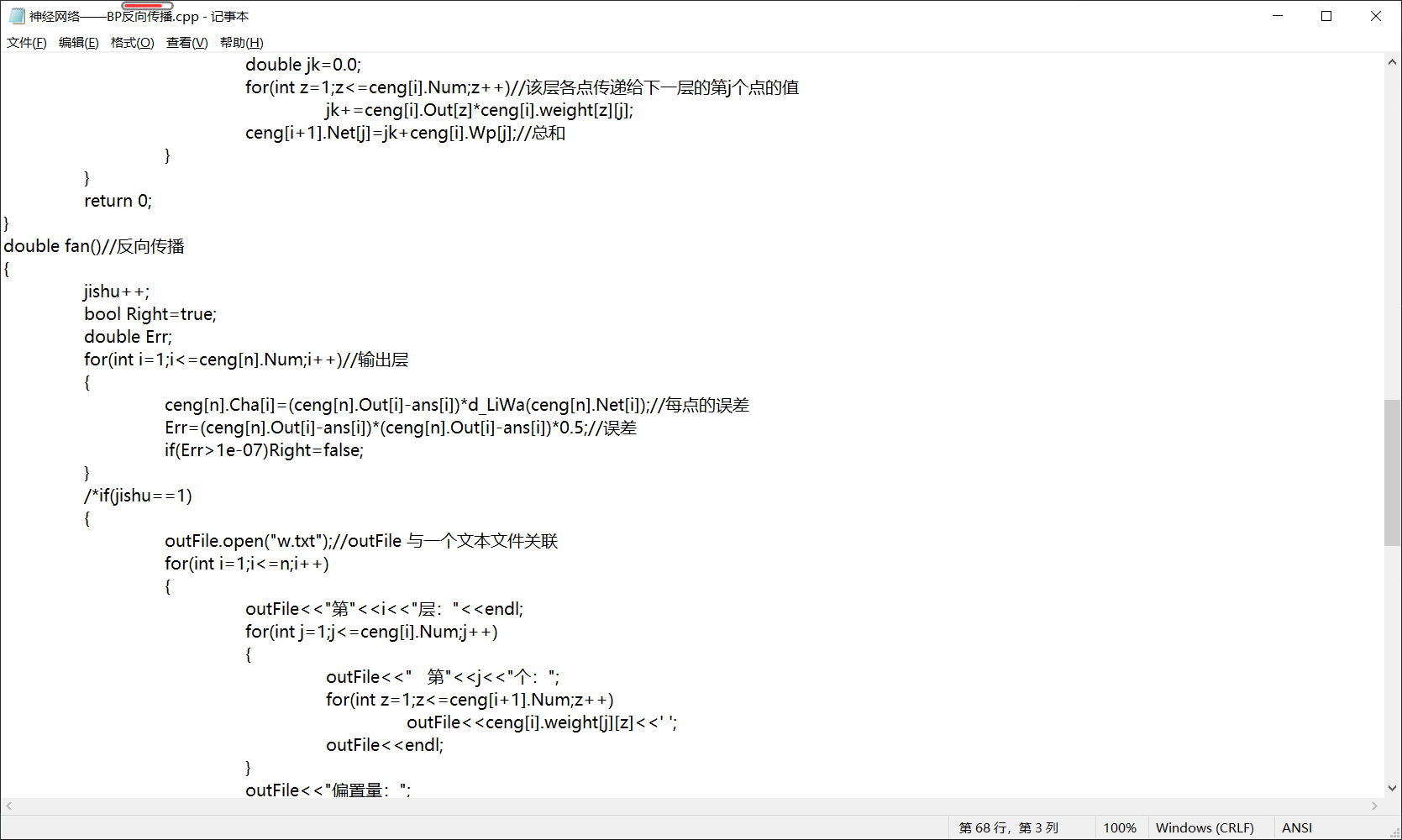
Task: Click the line with comment 该层各点传递给下一层
Action: [522, 87]
